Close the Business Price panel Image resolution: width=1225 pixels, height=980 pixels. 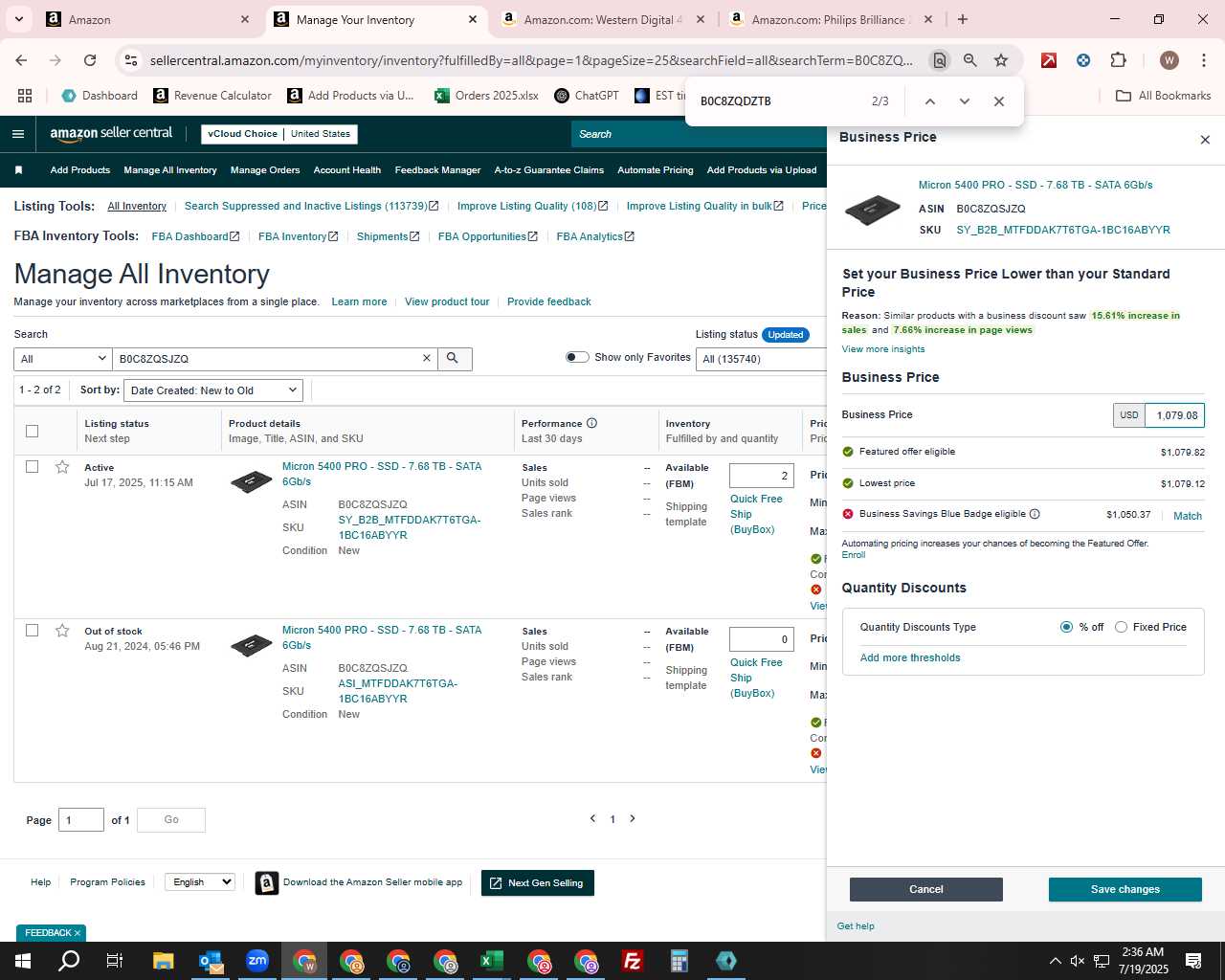(1205, 140)
